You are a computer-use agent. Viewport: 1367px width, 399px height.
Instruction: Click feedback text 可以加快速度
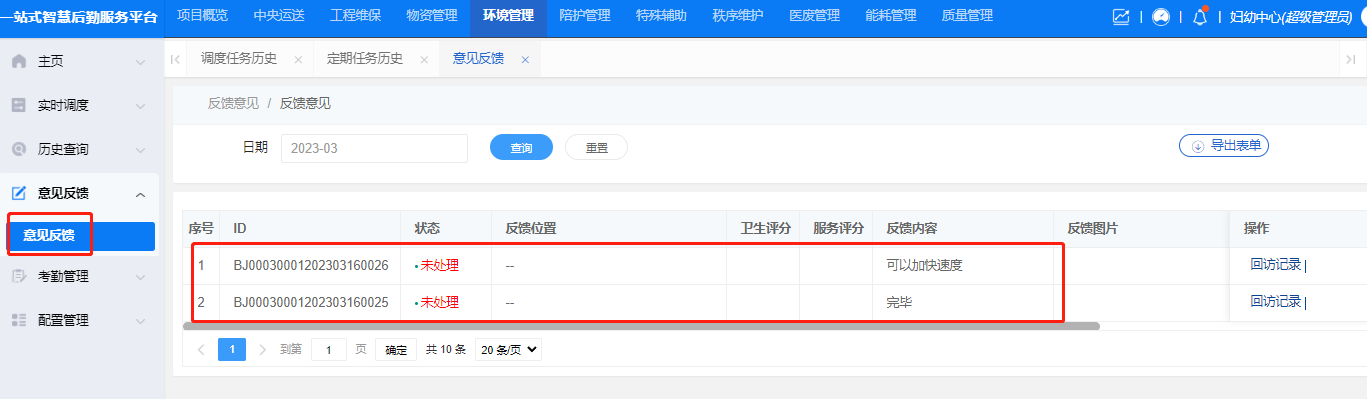click(924, 266)
